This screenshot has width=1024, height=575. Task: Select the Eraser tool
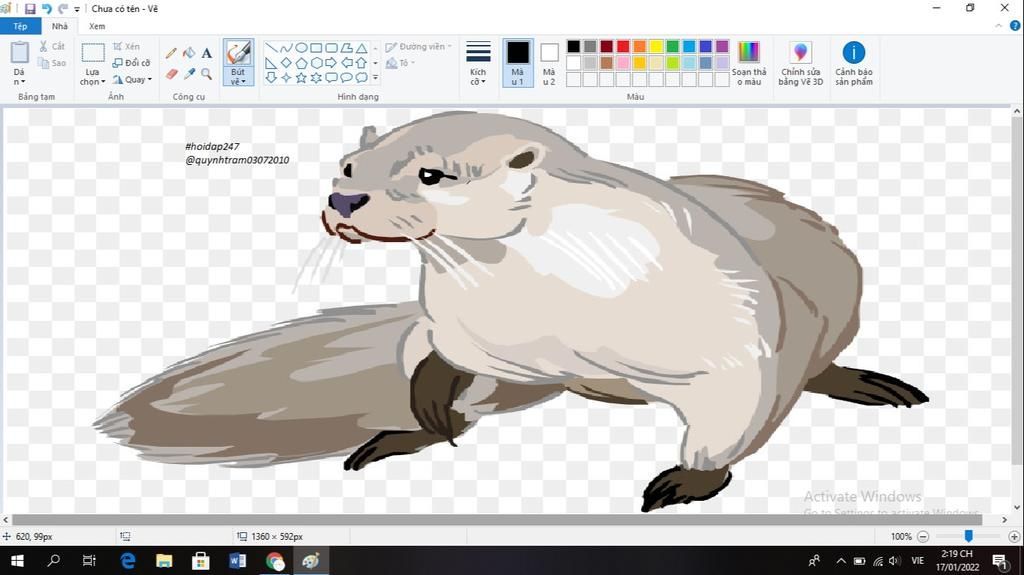coord(171,74)
